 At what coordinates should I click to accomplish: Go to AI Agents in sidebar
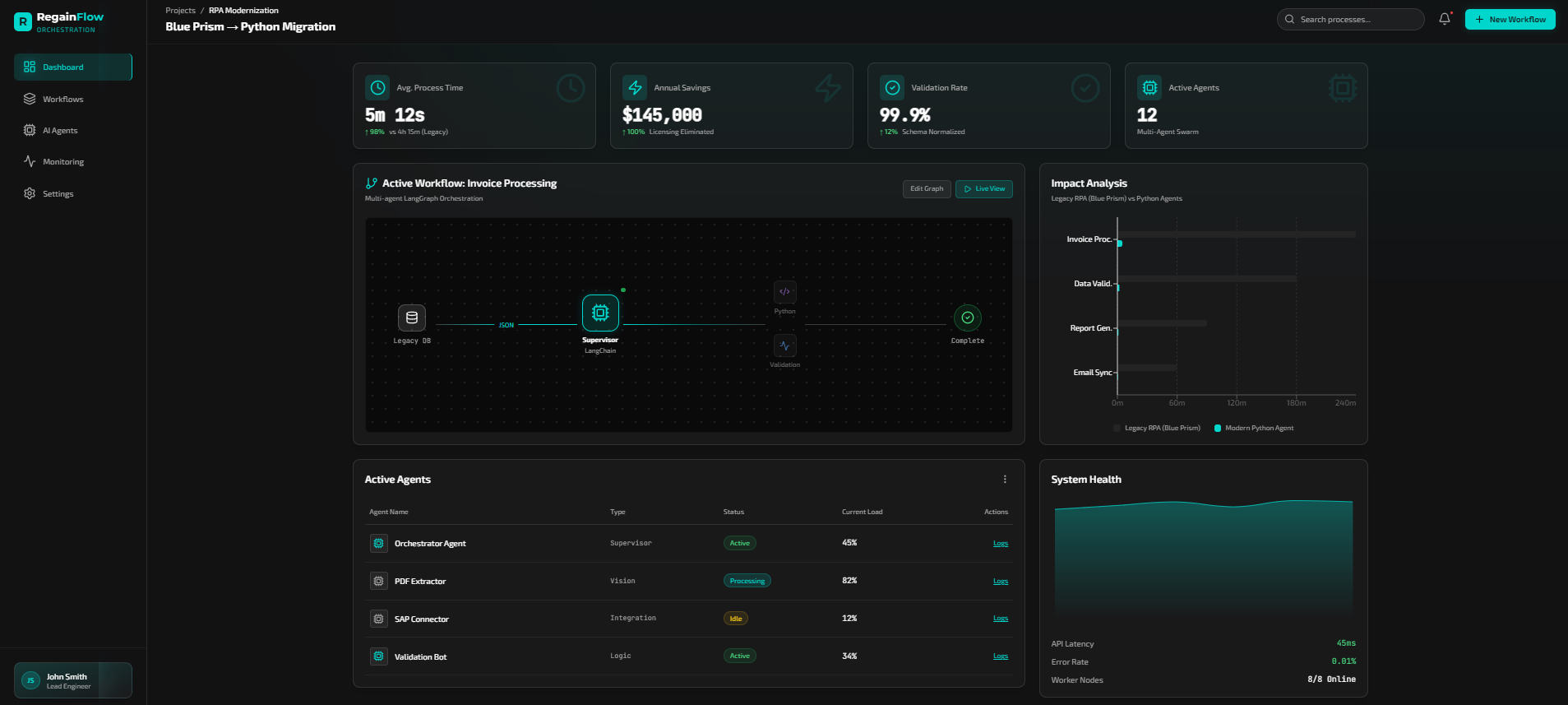pyautogui.click(x=60, y=131)
